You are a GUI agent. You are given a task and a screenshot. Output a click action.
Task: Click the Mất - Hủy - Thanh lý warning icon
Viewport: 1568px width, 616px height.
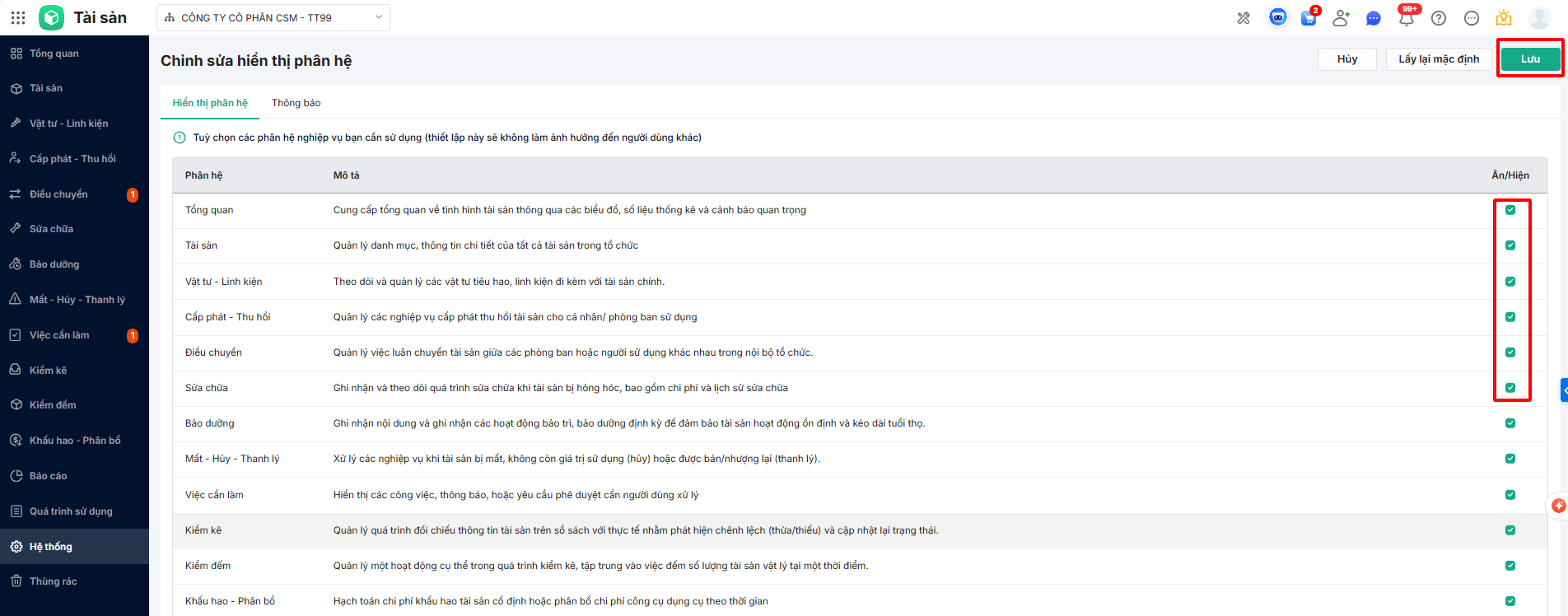click(16, 300)
